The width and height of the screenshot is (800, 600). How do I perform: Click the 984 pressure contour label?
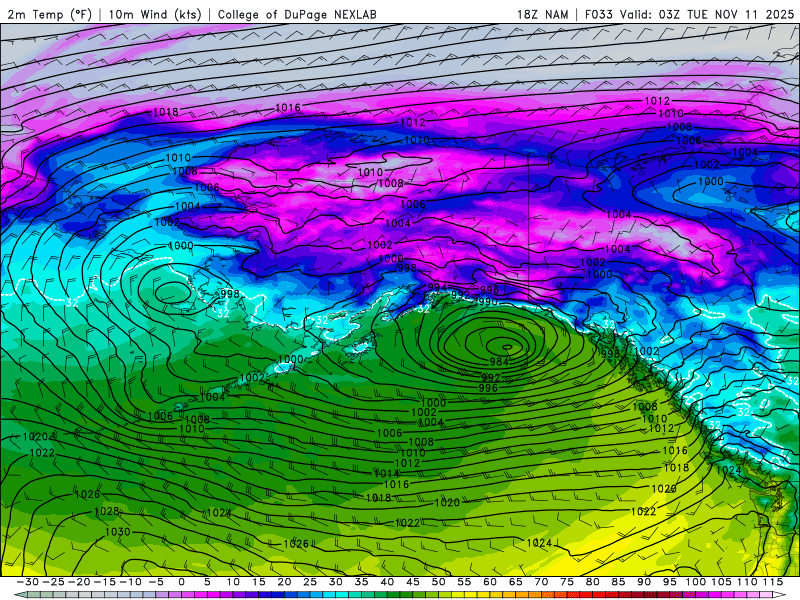click(498, 362)
